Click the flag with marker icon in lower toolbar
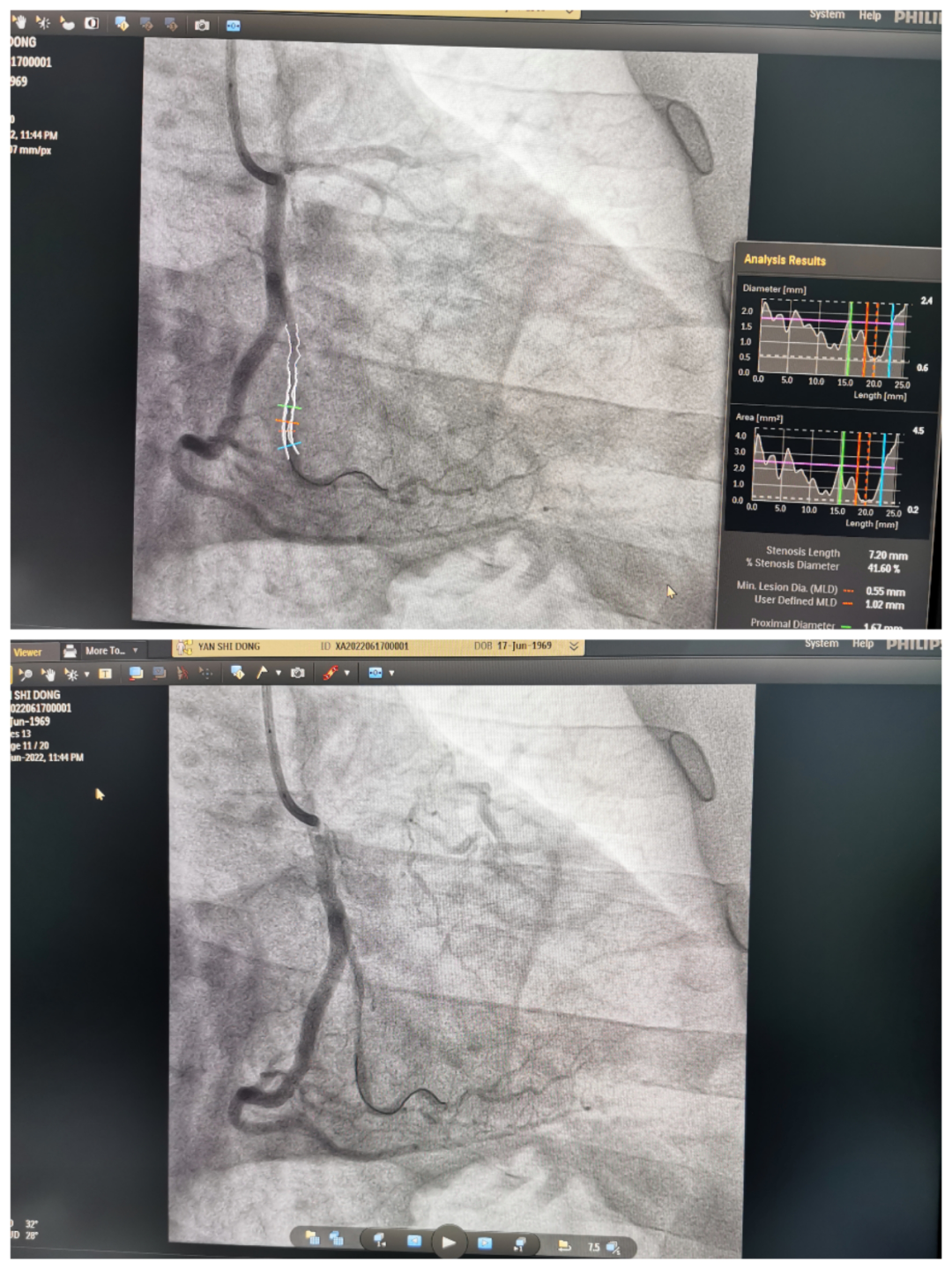952x1269 pixels. pos(237,673)
